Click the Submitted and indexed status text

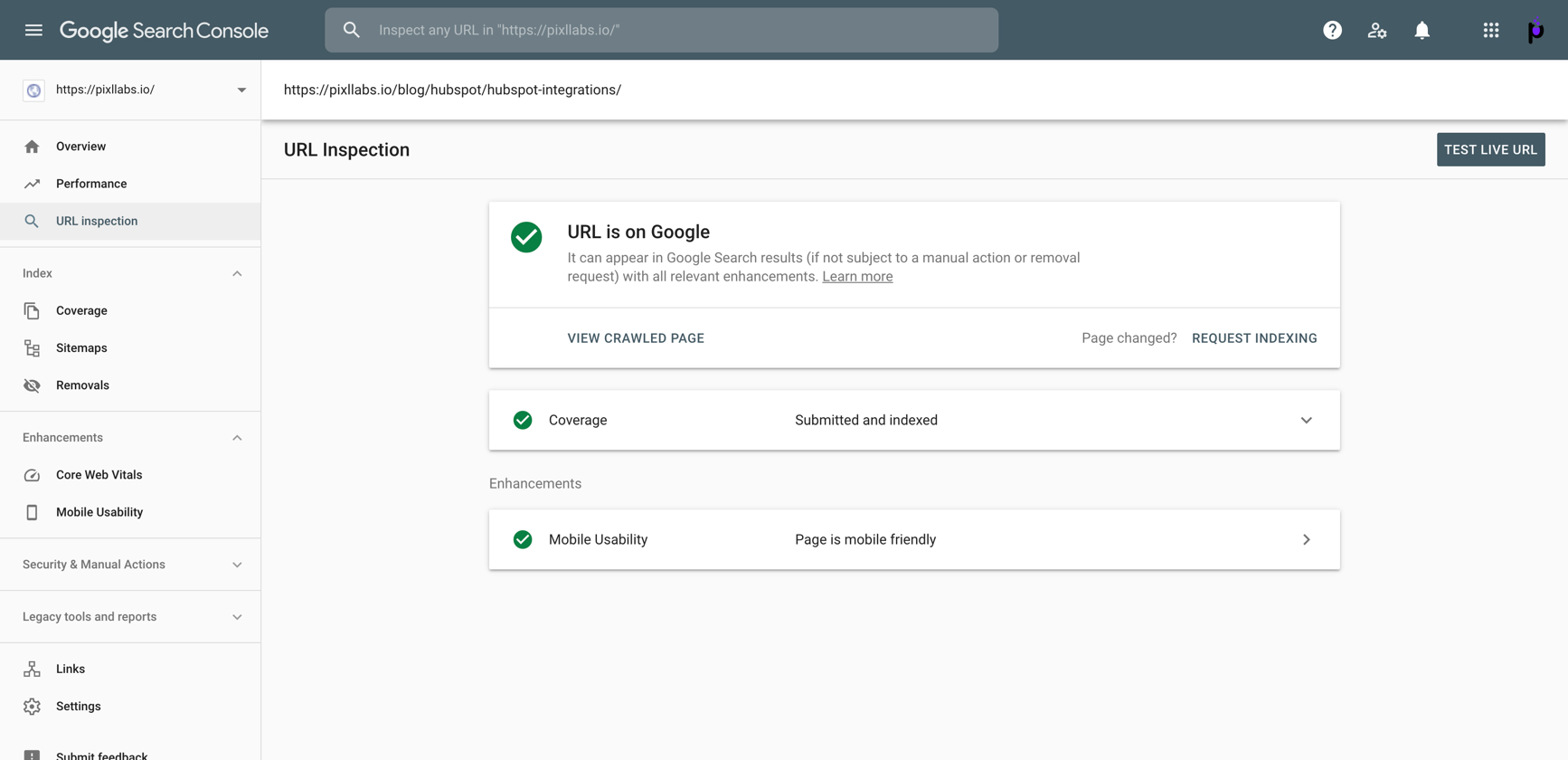pos(866,420)
